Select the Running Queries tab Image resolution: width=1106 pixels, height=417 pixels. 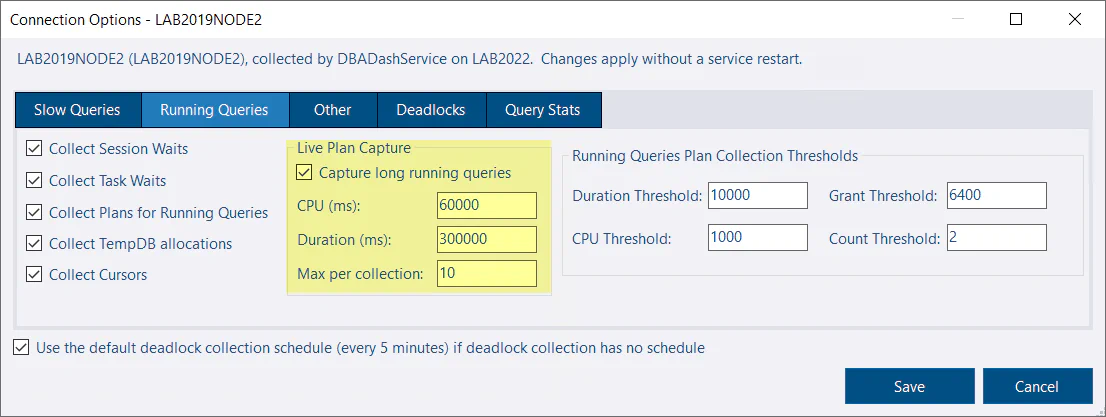click(214, 110)
